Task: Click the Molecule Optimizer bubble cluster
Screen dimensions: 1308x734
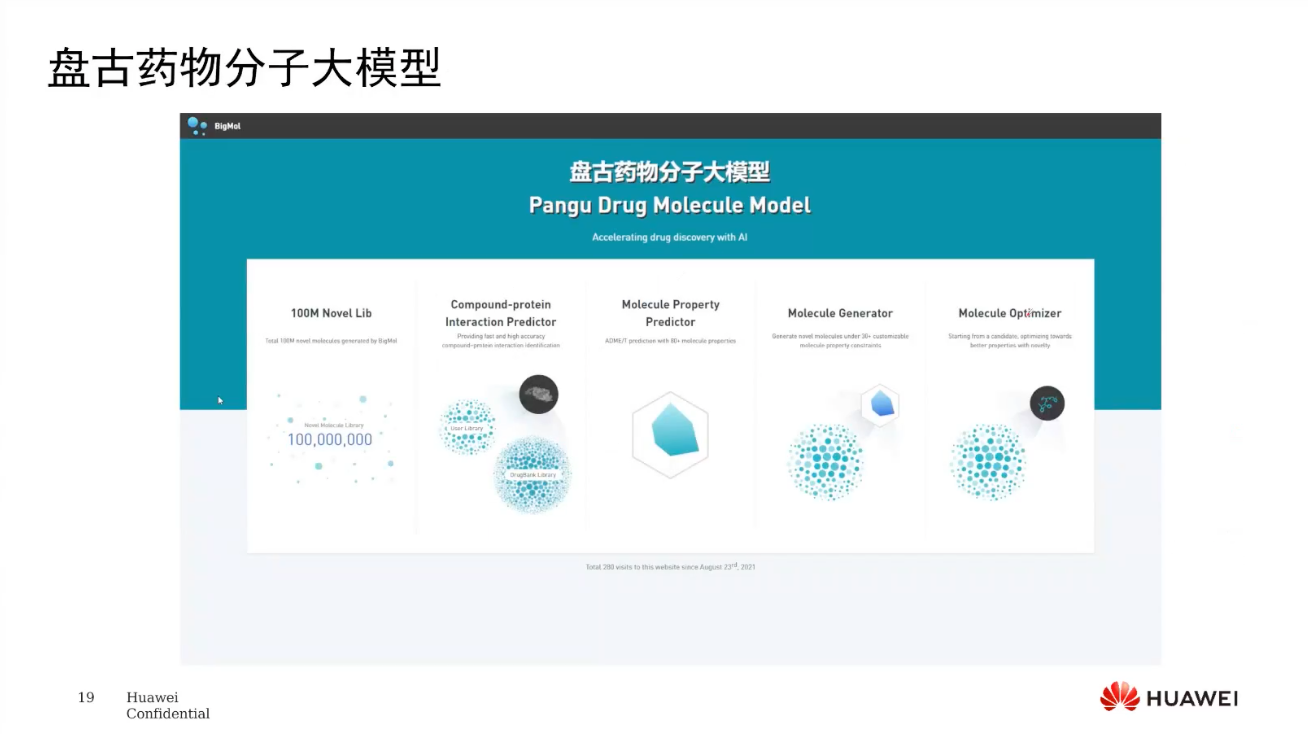Action: point(988,462)
